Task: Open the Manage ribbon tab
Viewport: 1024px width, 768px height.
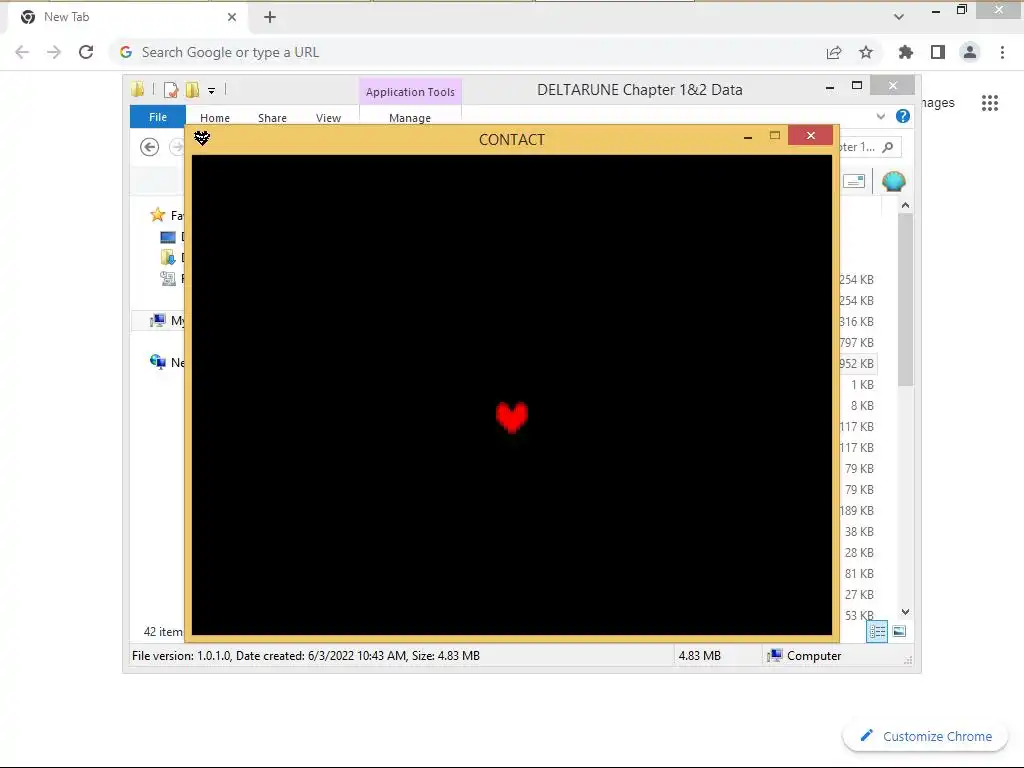Action: coord(410,118)
